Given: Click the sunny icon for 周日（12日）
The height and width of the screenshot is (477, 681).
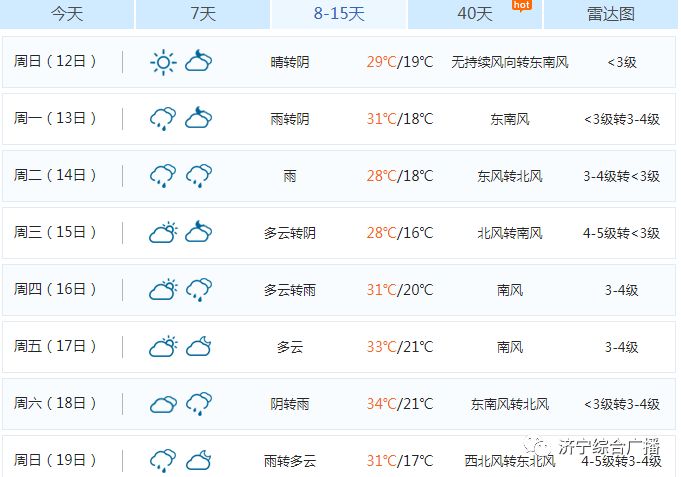Looking at the screenshot, I should click(x=163, y=62).
